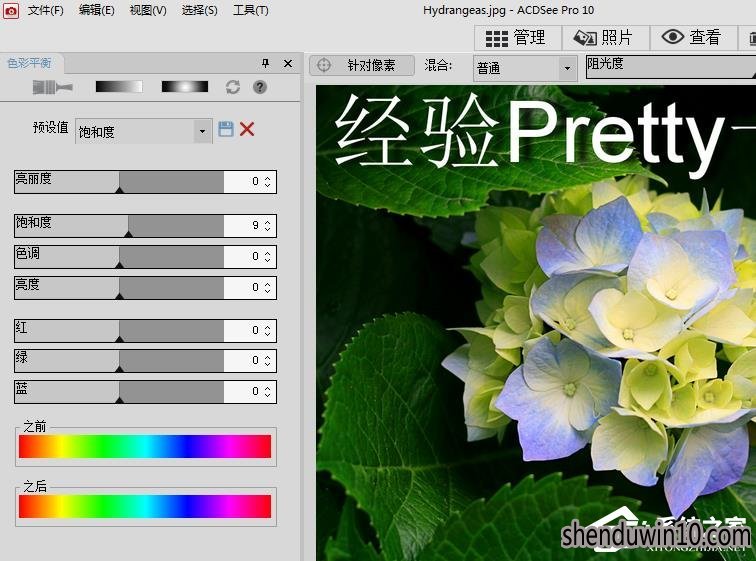Click the 饱和度 value stepper arrows

click(268, 226)
